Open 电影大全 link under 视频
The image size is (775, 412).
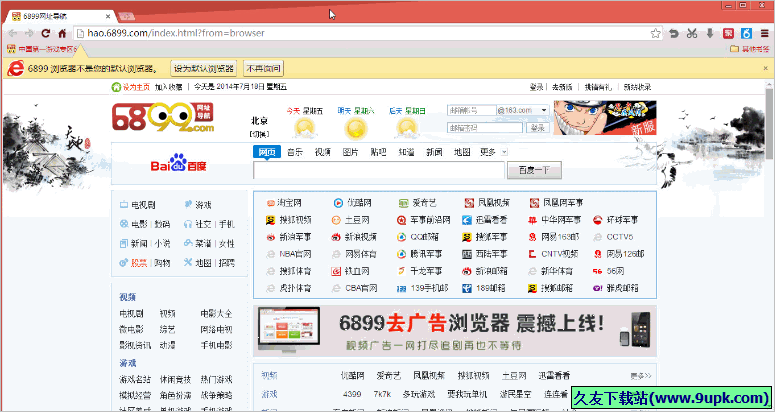coord(216,314)
